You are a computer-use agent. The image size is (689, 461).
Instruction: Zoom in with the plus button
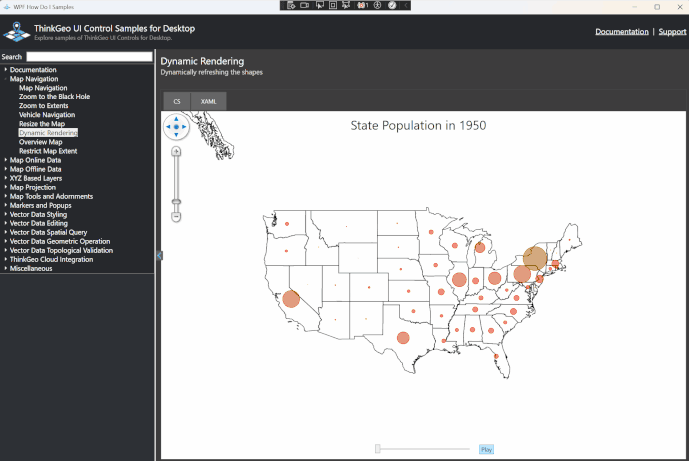pyautogui.click(x=176, y=152)
